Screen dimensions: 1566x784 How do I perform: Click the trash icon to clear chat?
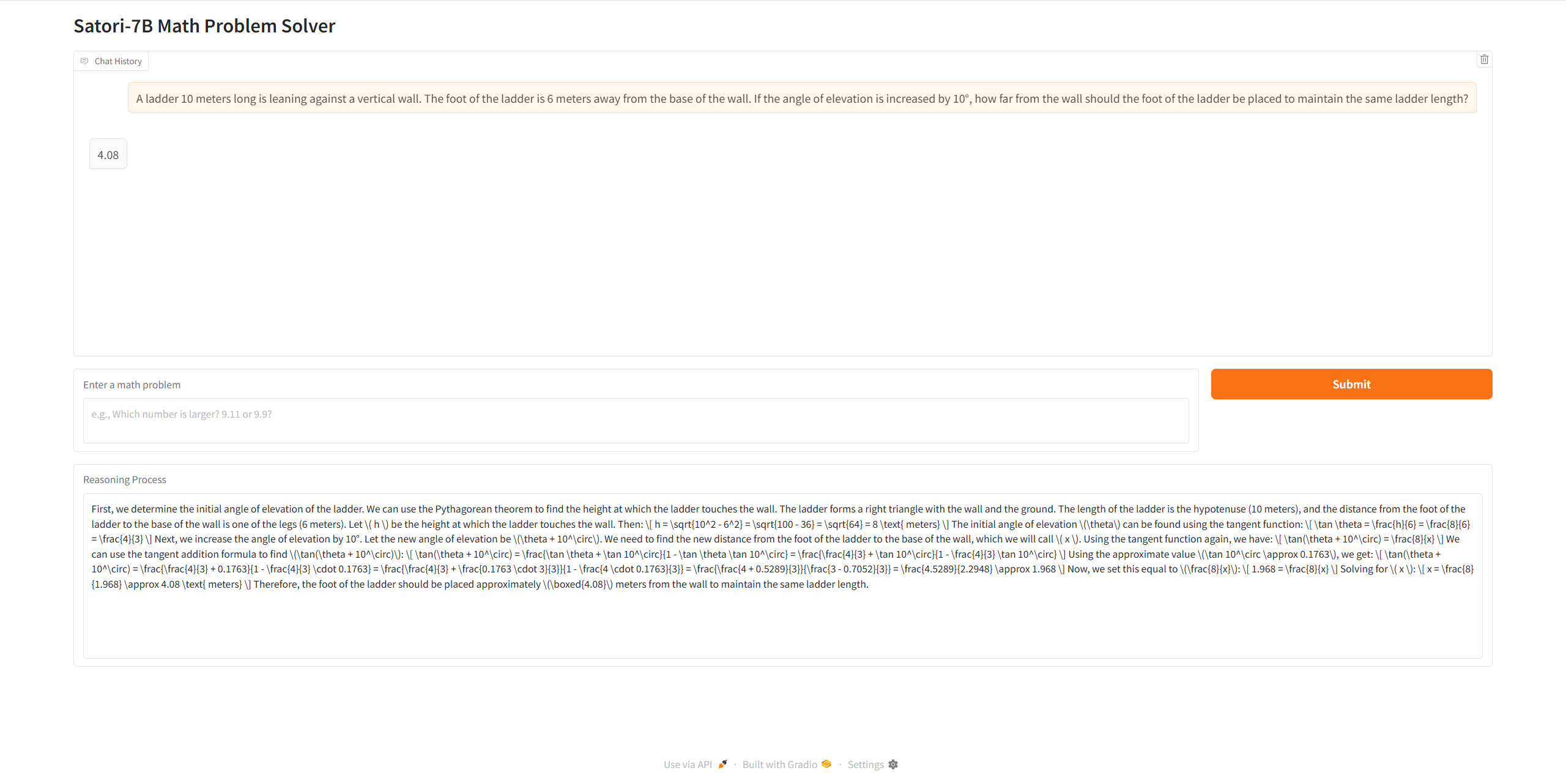coord(1484,59)
